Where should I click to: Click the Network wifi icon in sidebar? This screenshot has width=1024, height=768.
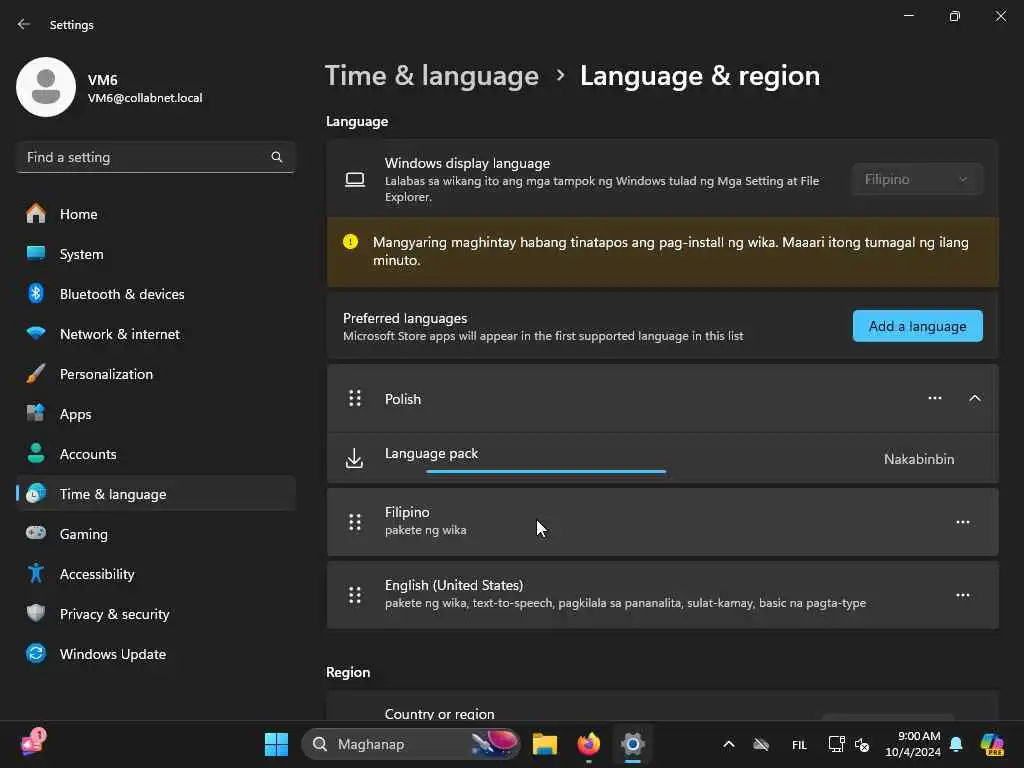coord(36,334)
